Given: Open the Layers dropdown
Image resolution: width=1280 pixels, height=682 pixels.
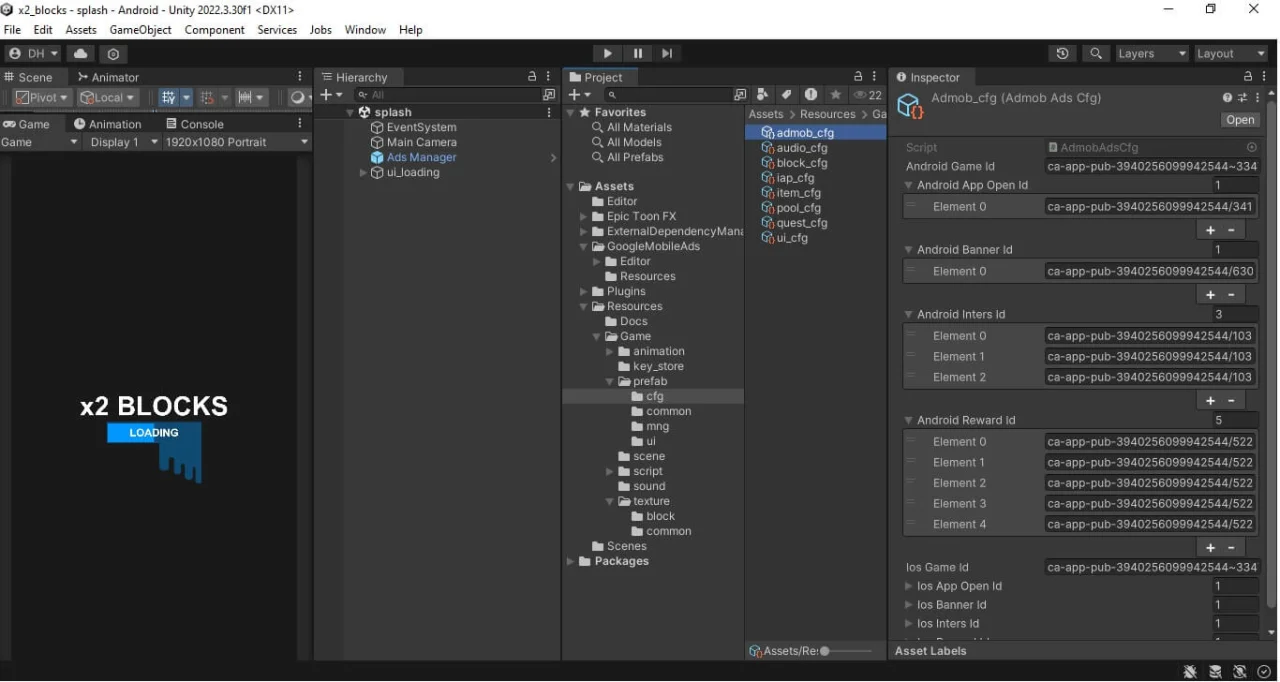Looking at the screenshot, I should pos(1152,54).
